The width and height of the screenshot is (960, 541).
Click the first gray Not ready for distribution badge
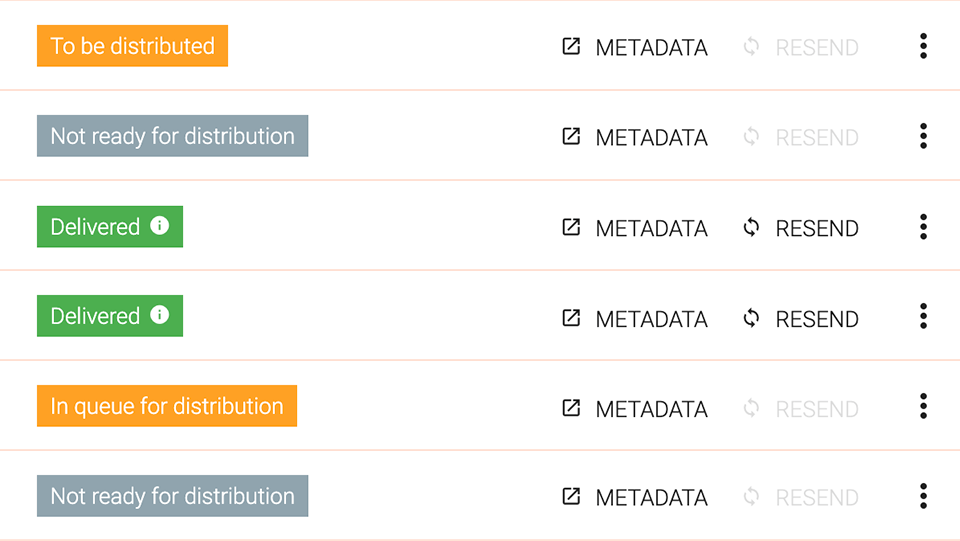[172, 136]
